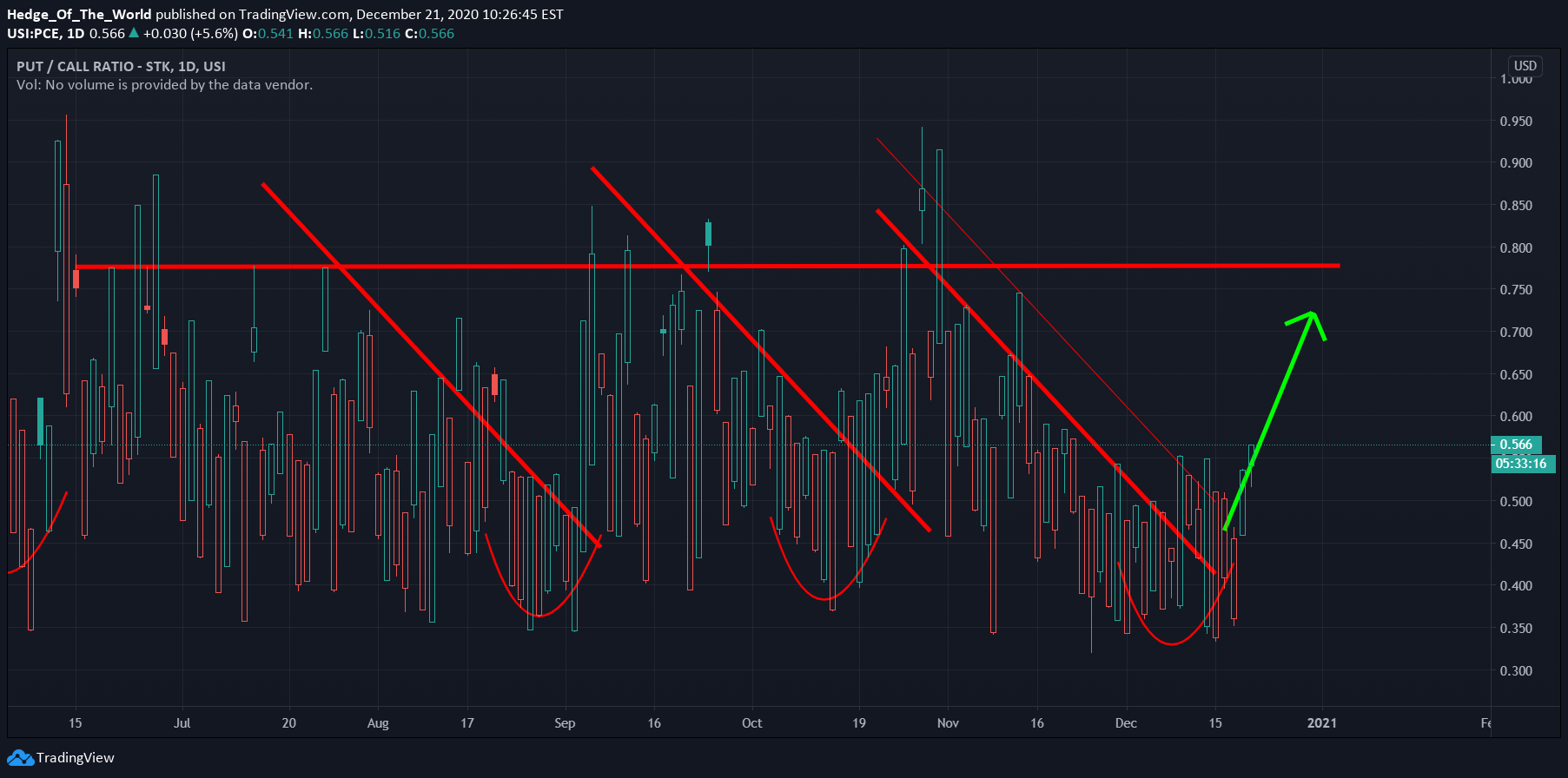Click the TradingView cloud logo icon

(20, 758)
